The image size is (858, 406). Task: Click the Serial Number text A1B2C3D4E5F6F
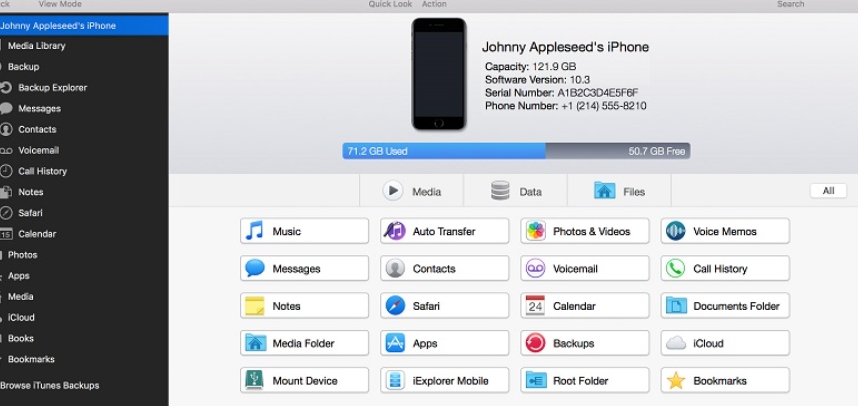[x=598, y=92]
